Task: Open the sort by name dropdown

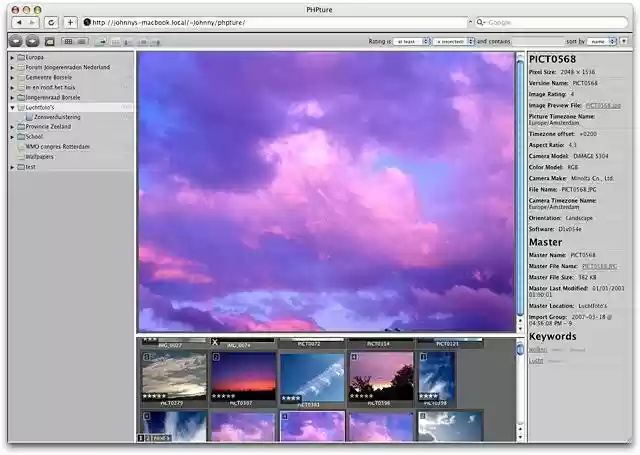Action: click(603, 42)
